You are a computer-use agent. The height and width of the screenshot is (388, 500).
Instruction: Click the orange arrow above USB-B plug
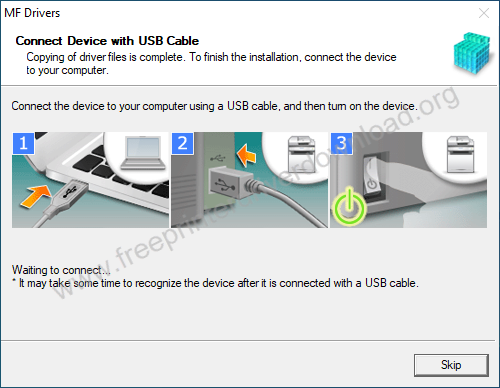coord(246,155)
